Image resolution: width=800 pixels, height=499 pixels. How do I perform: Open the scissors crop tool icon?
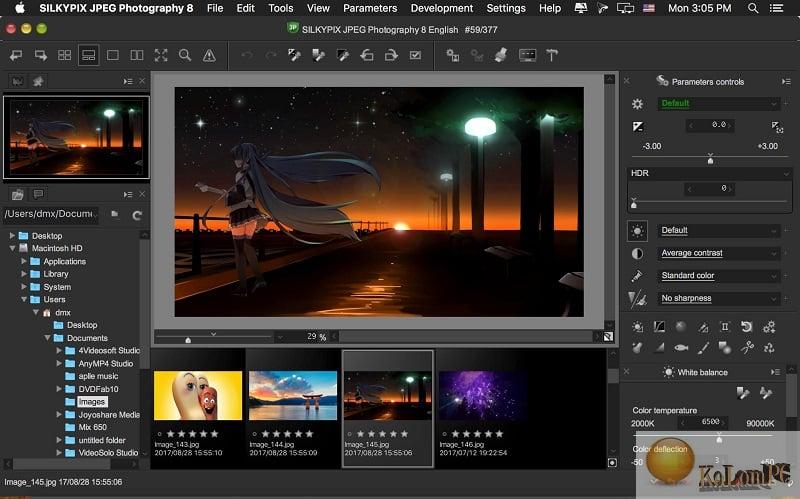pos(747,348)
